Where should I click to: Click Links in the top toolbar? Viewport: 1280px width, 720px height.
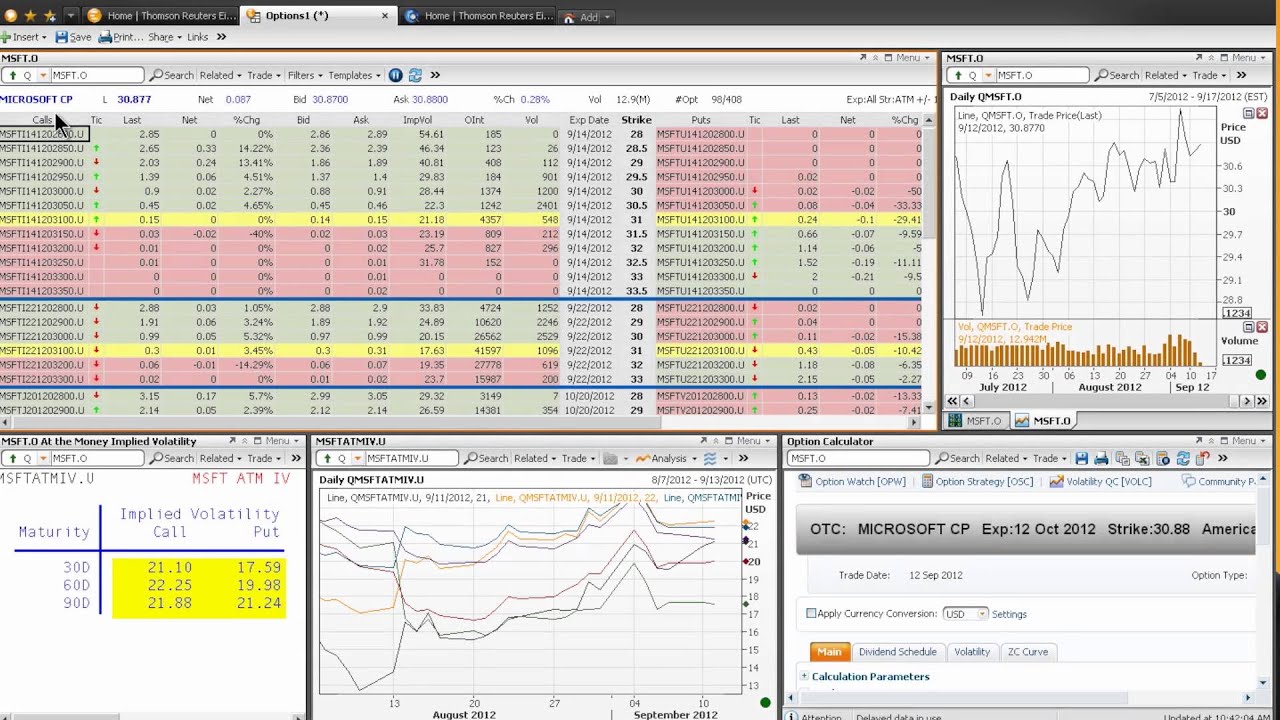[197, 37]
